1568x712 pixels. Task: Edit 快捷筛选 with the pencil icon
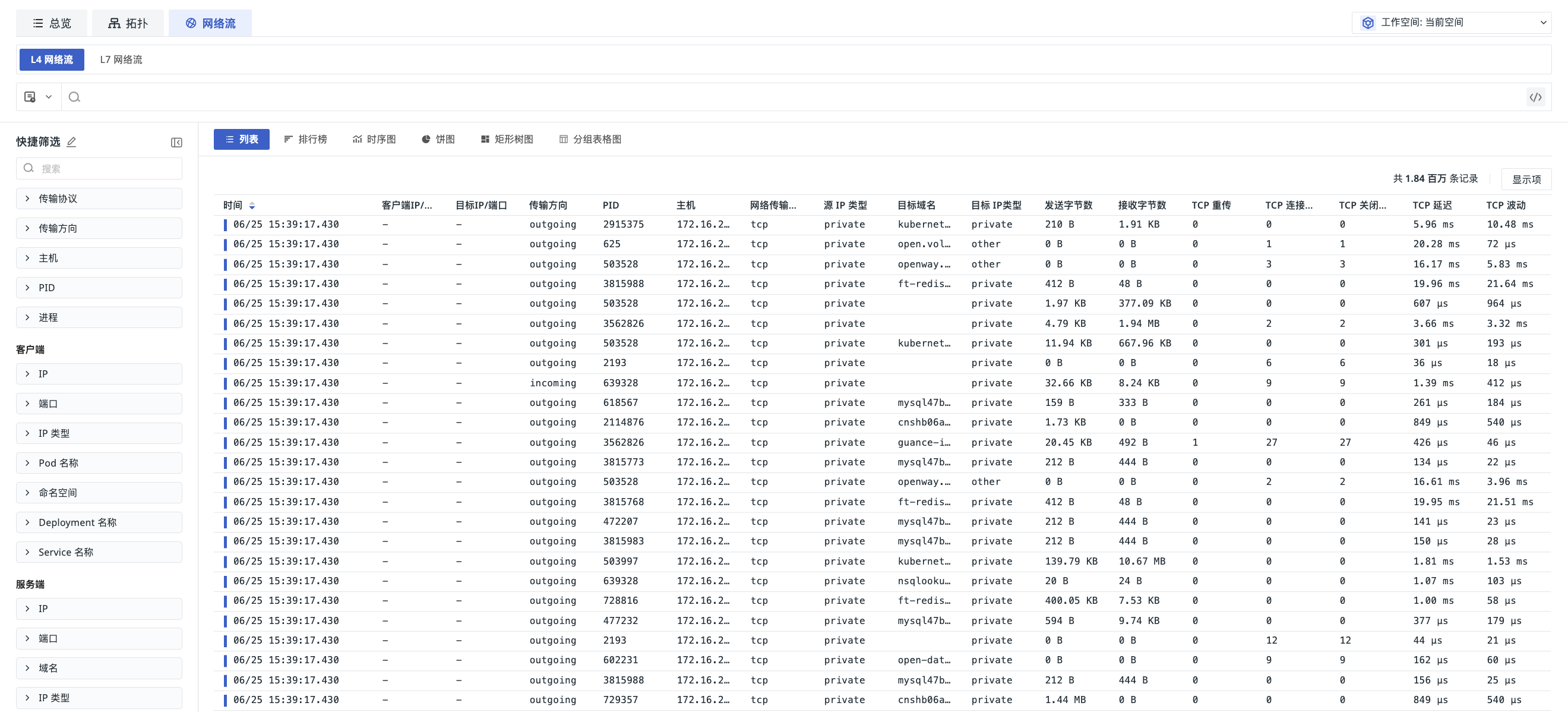[x=71, y=142]
